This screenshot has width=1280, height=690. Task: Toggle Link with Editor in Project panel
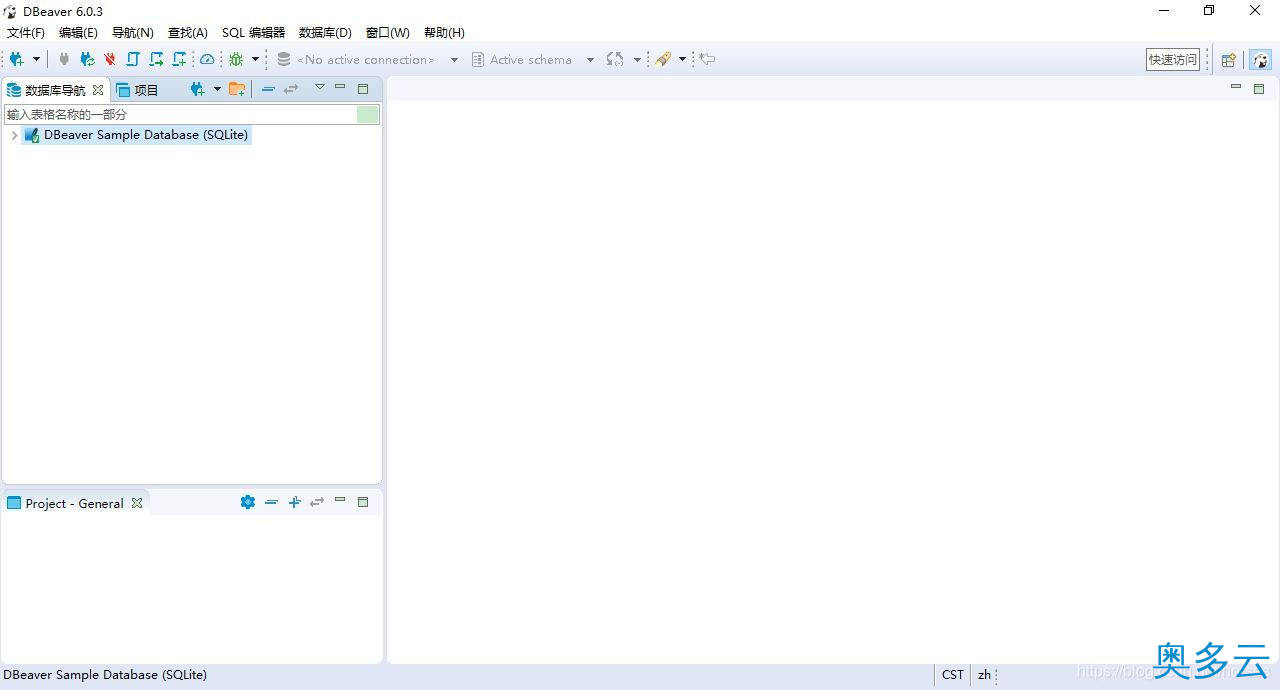click(317, 502)
